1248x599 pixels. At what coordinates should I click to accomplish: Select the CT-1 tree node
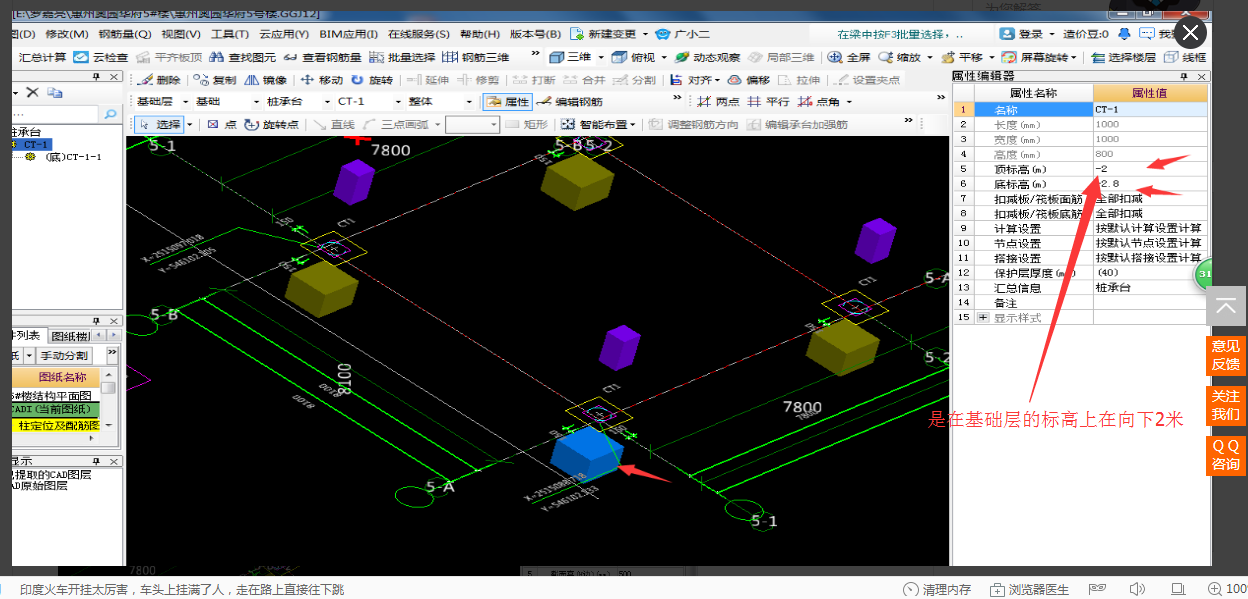36,144
